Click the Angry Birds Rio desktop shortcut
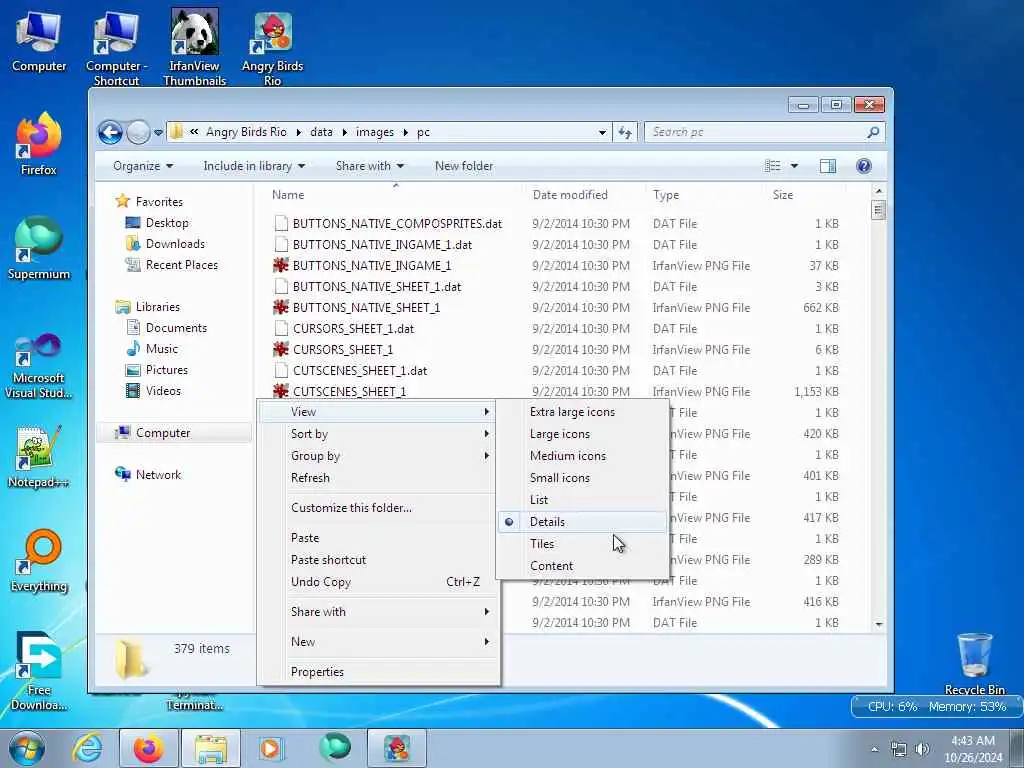 click(x=272, y=49)
